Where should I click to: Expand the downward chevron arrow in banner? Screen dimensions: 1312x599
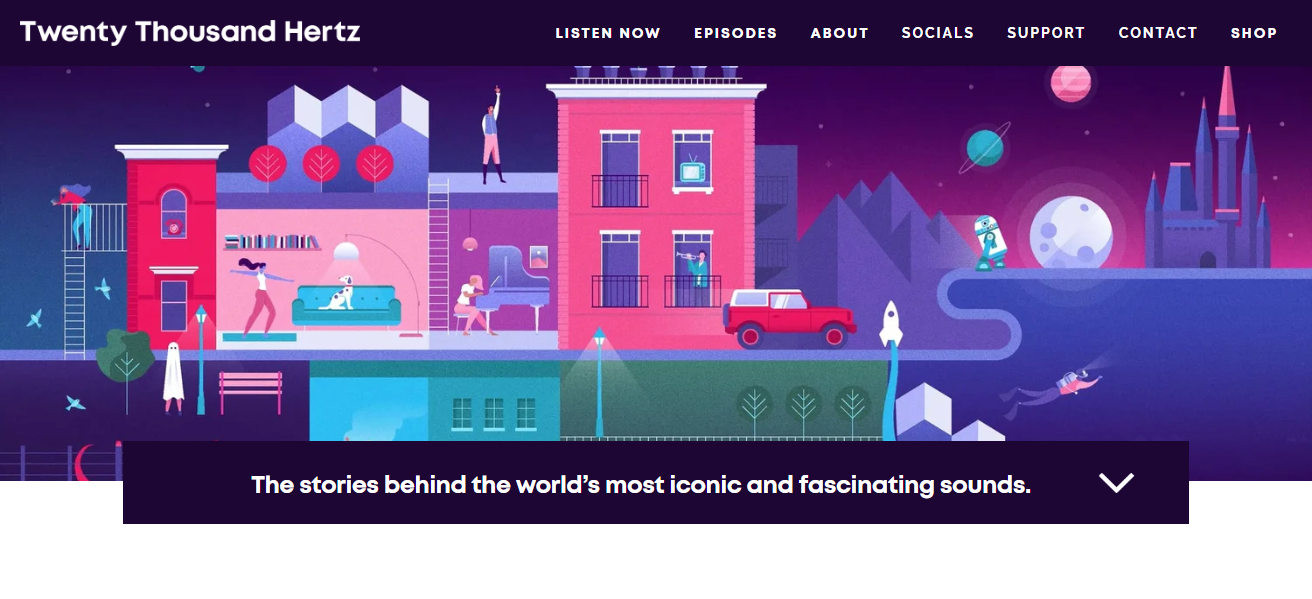[1116, 483]
